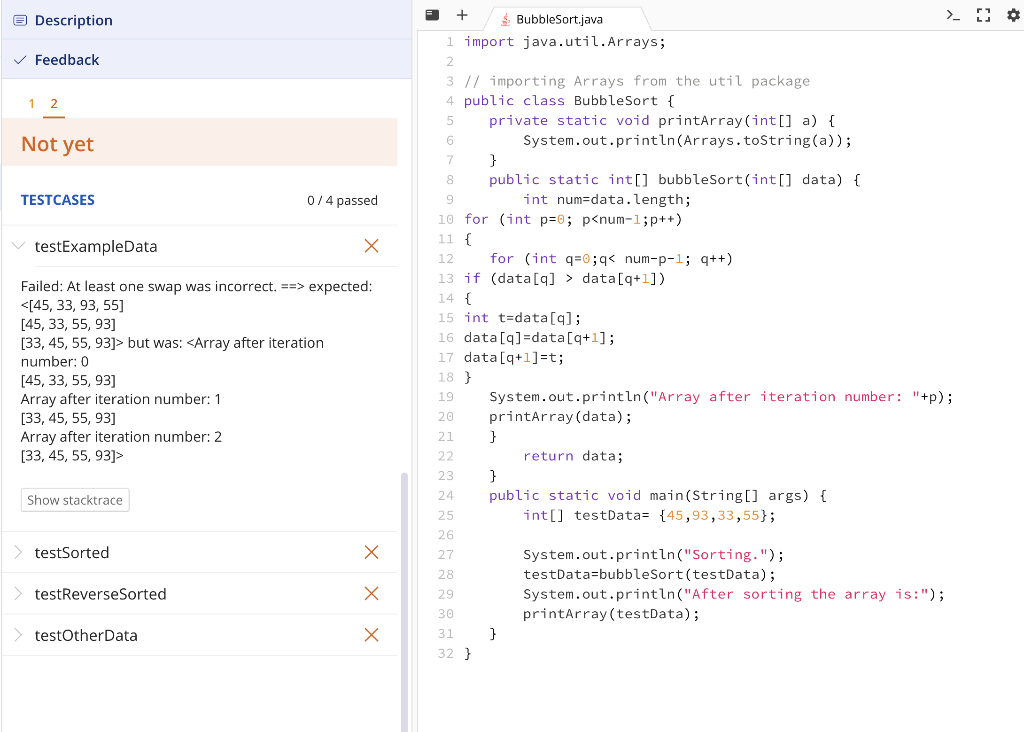Screen dimensions: 1024x732
Task: Expand the testReverseSorted test case
Action: pos(18,594)
